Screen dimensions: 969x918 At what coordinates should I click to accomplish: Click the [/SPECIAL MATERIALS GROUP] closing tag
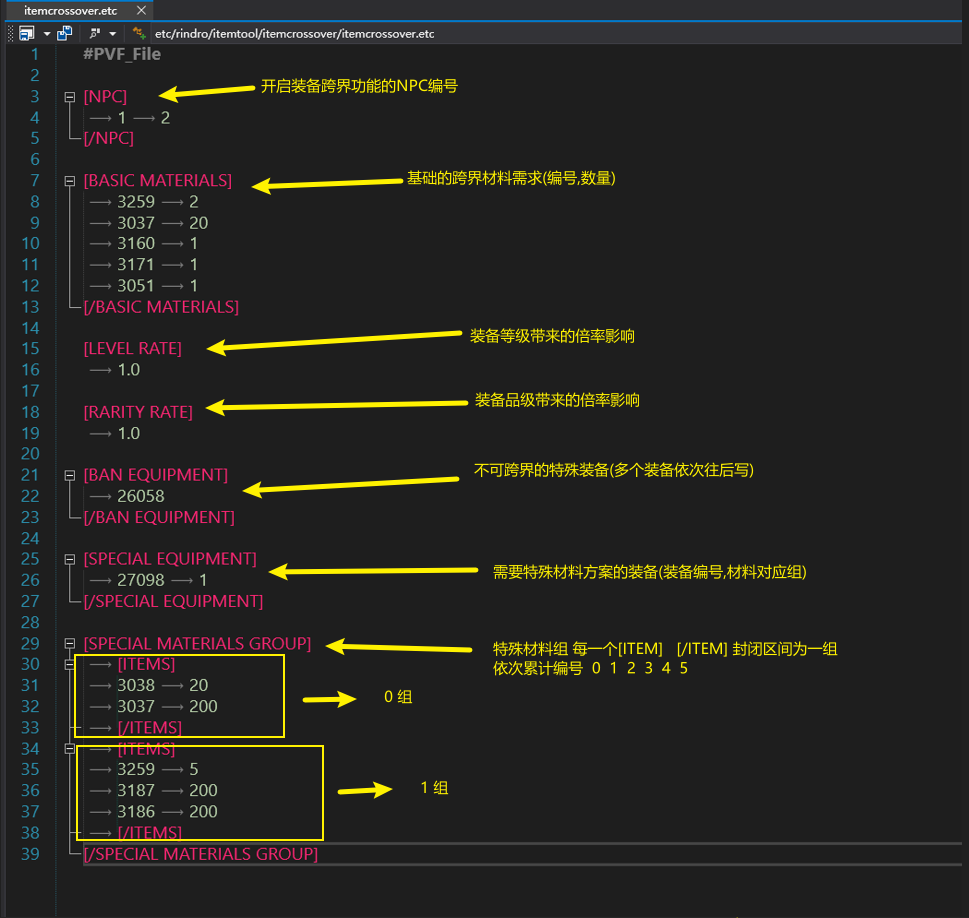pyautogui.click(x=200, y=854)
